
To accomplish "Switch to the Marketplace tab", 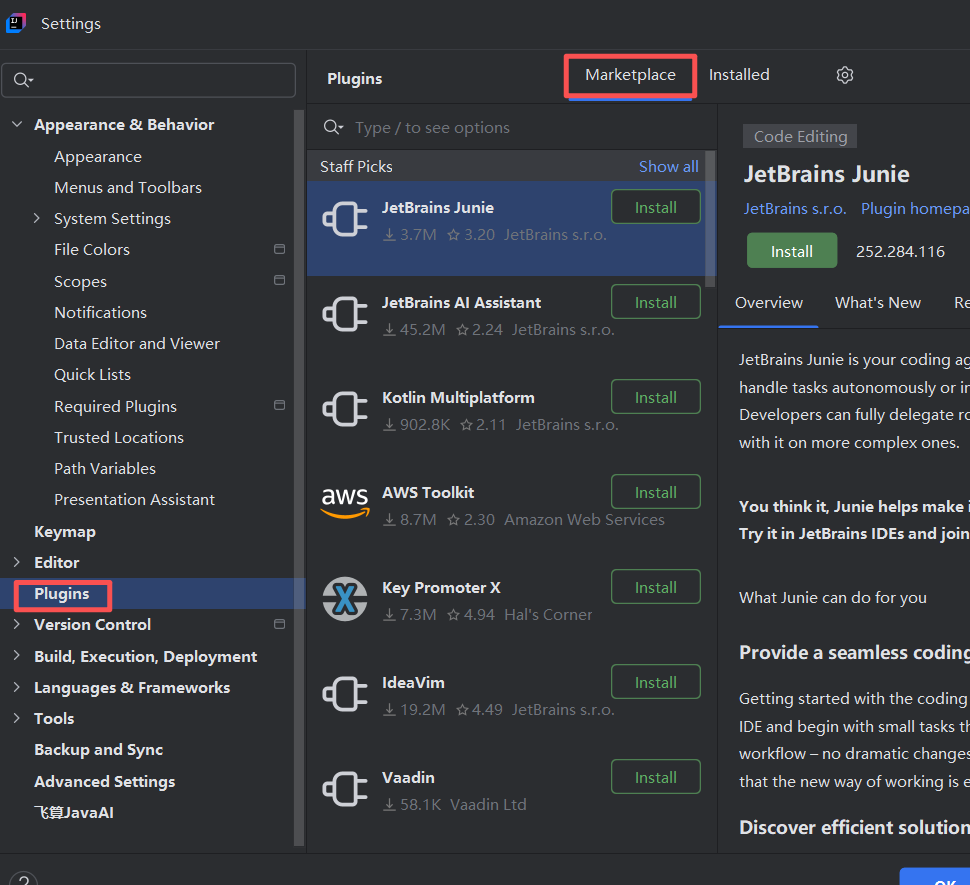I will tap(630, 75).
